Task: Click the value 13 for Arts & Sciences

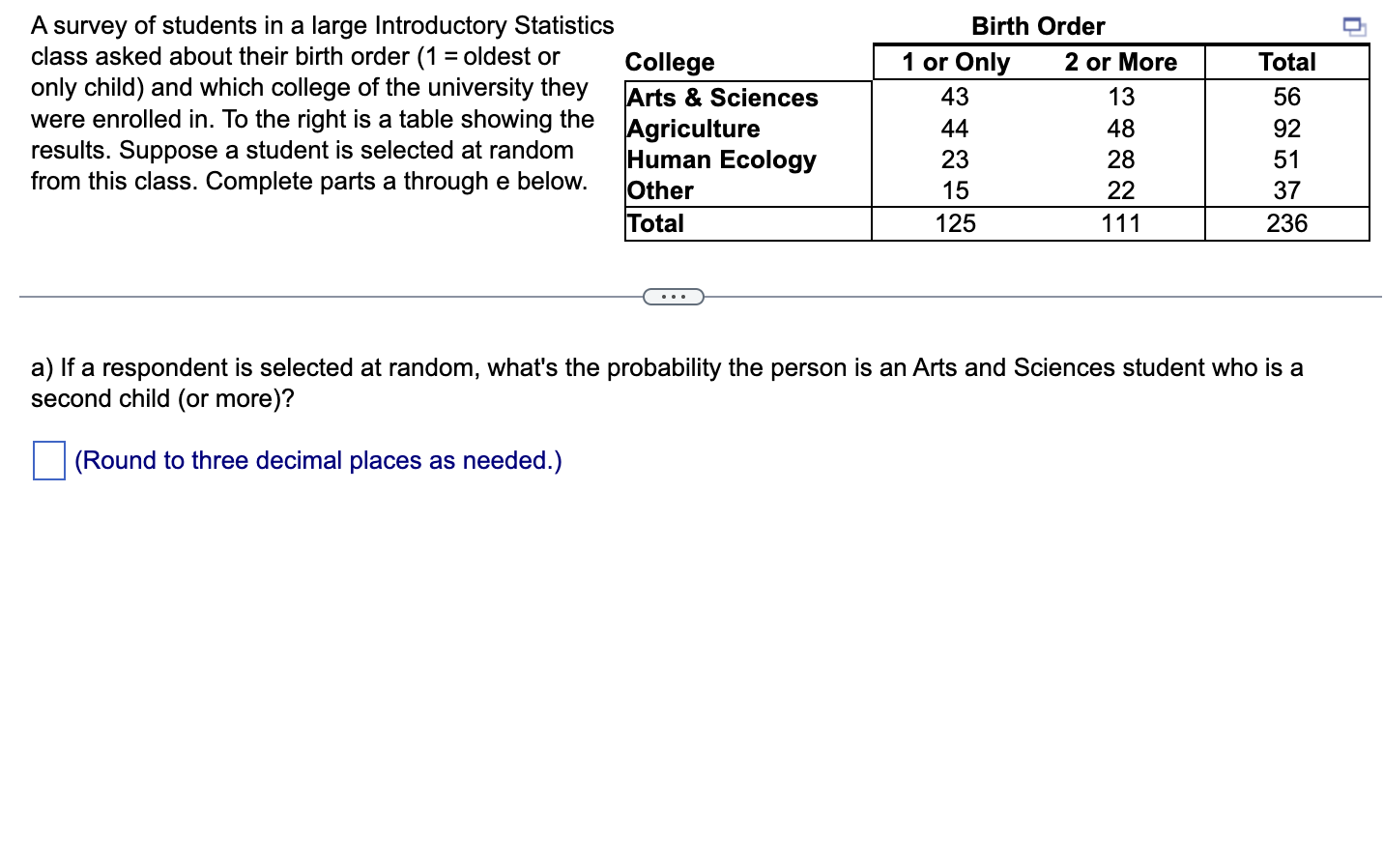Action: click(x=1121, y=97)
